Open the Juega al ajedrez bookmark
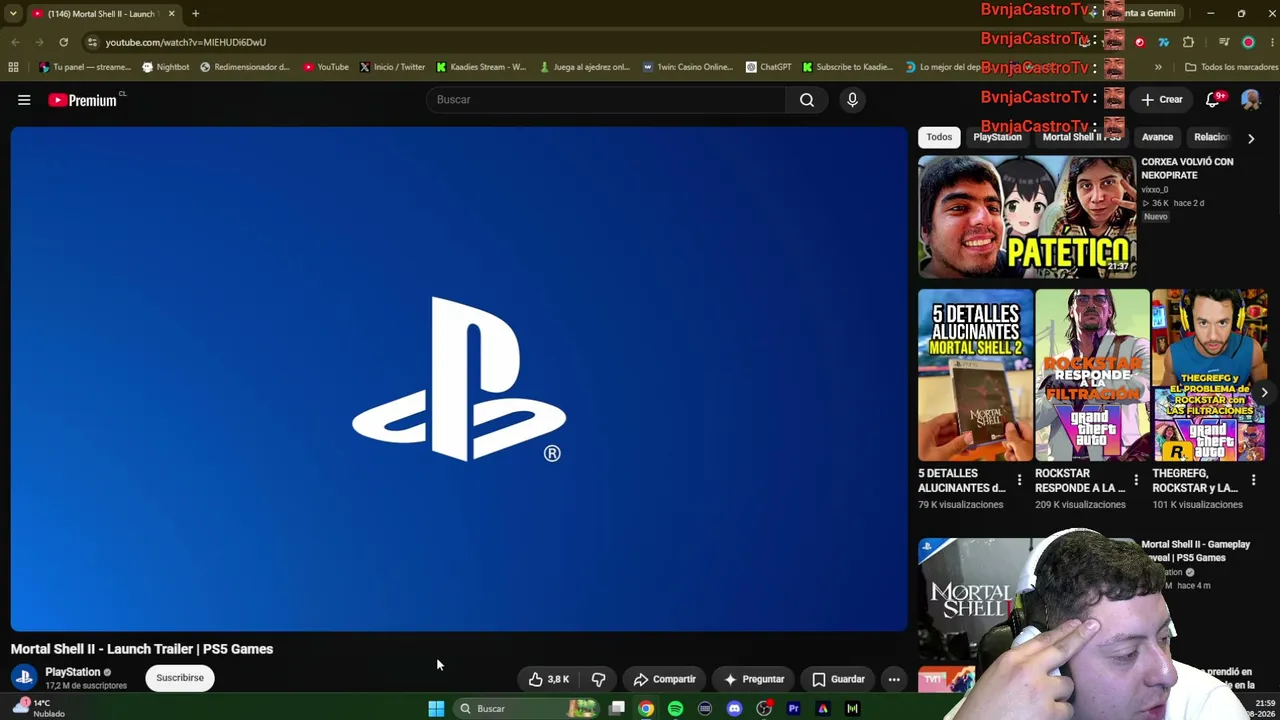The width and height of the screenshot is (1280, 720). click(x=585, y=67)
